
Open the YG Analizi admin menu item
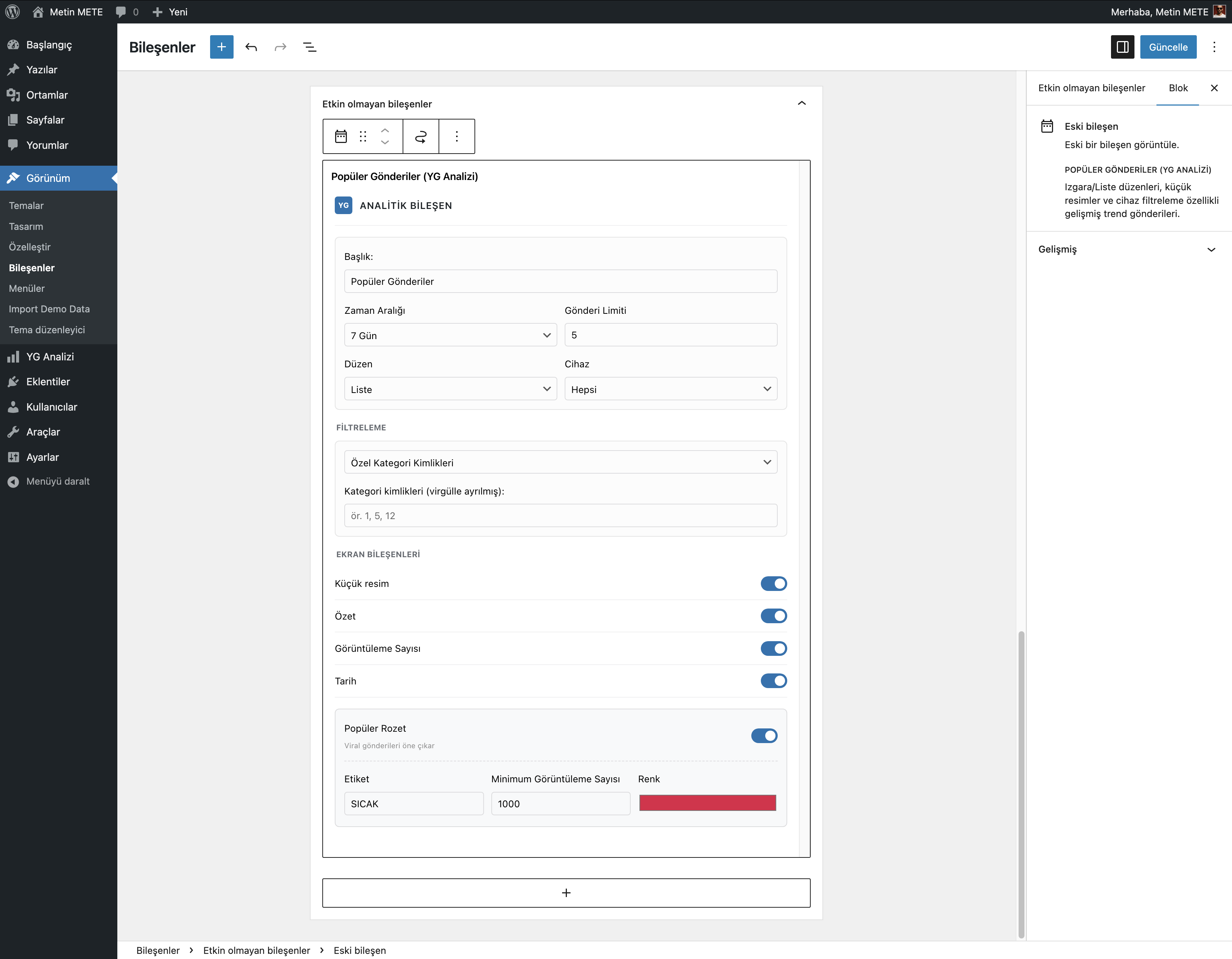(49, 357)
